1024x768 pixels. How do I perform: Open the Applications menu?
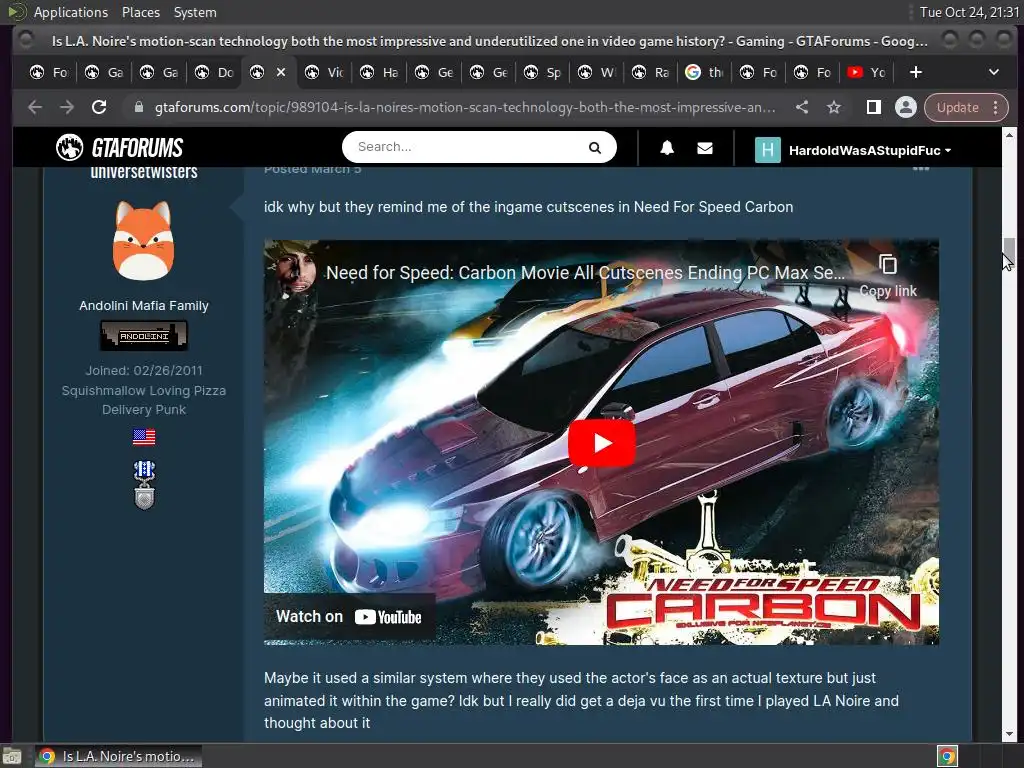71,12
